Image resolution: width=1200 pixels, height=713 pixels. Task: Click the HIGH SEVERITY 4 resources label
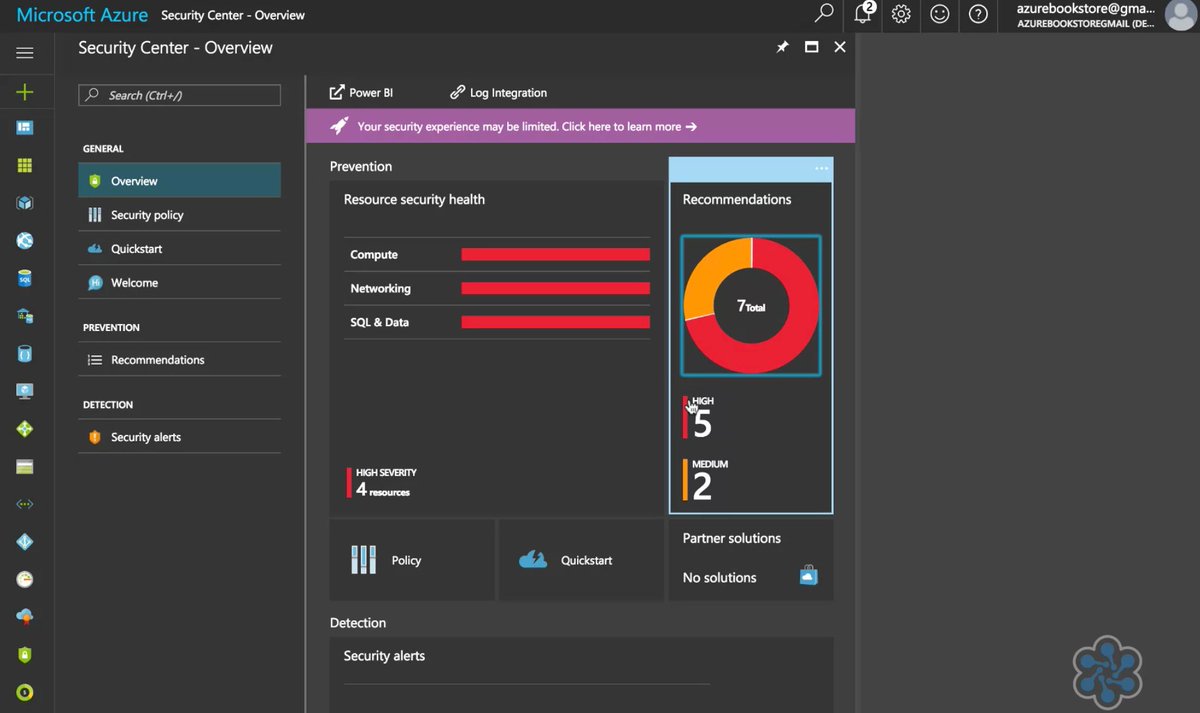[381, 483]
